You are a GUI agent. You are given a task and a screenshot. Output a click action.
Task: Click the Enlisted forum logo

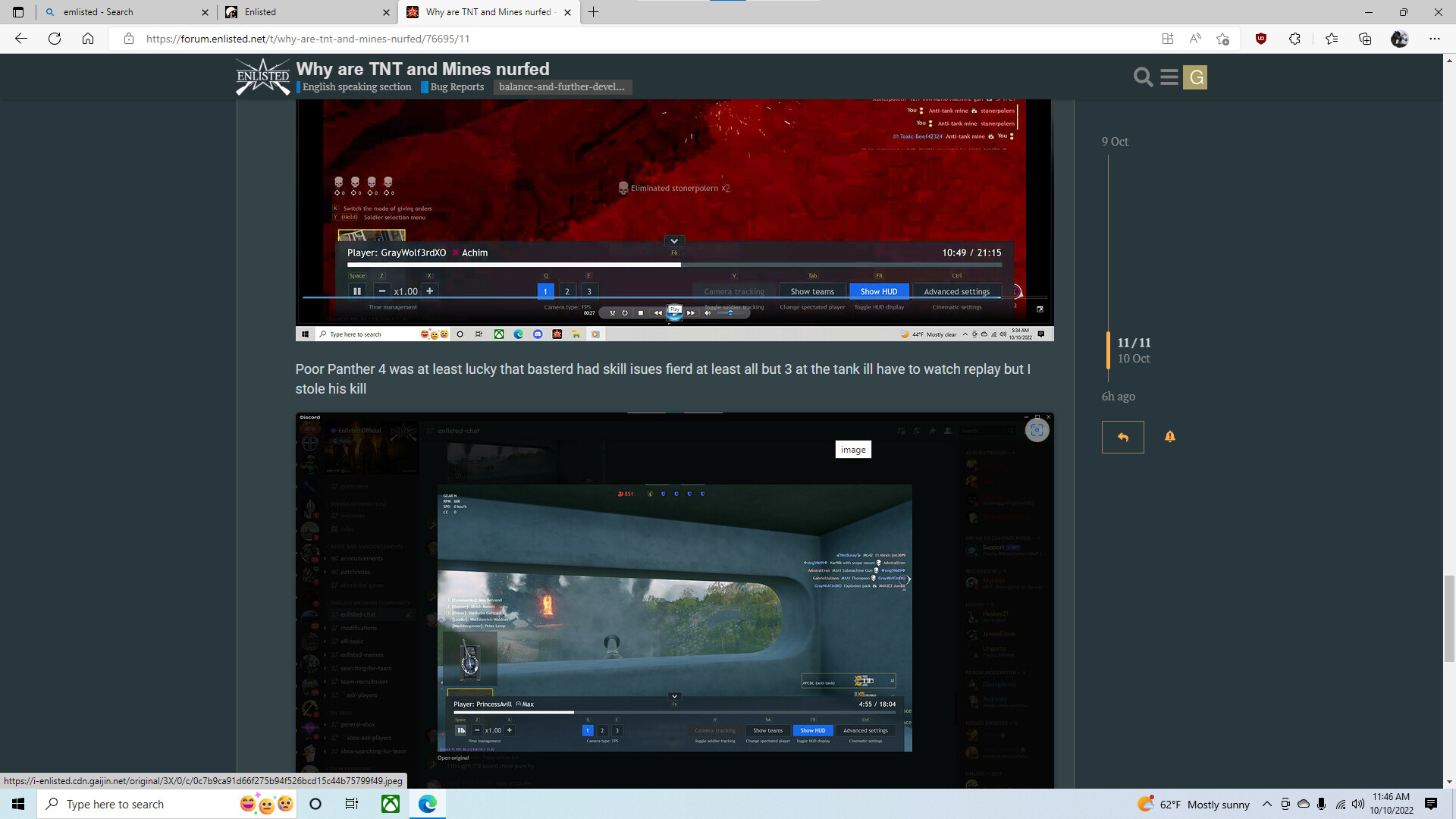[x=262, y=77]
